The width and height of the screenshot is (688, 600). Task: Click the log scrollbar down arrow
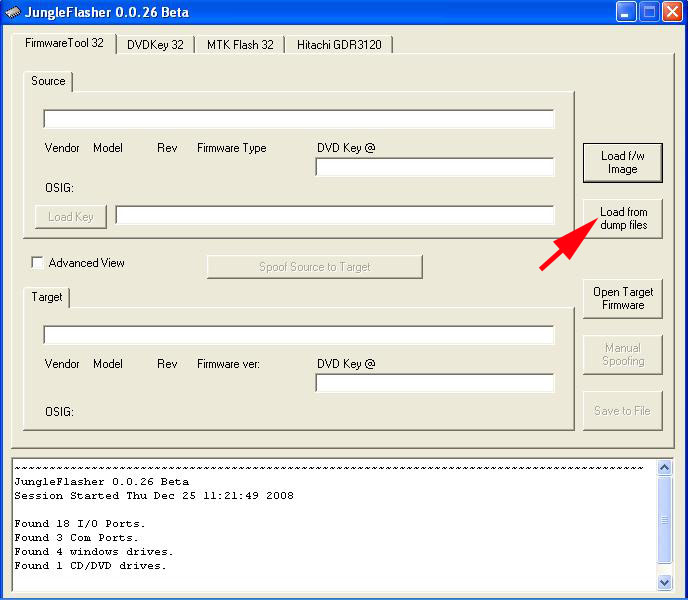pos(664,582)
